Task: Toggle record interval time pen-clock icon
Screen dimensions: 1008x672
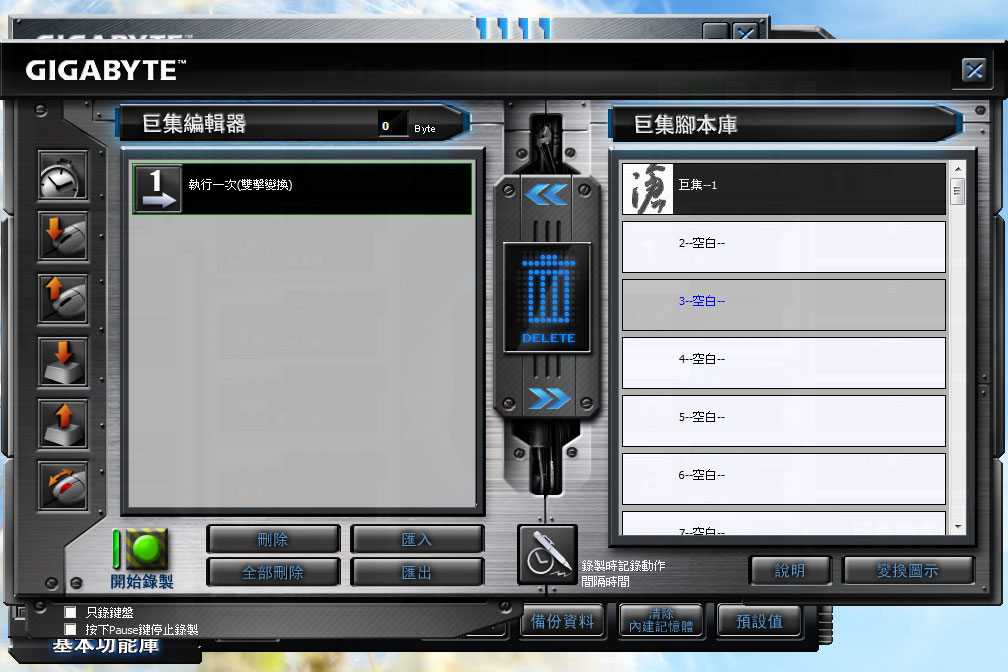Action: [x=547, y=554]
